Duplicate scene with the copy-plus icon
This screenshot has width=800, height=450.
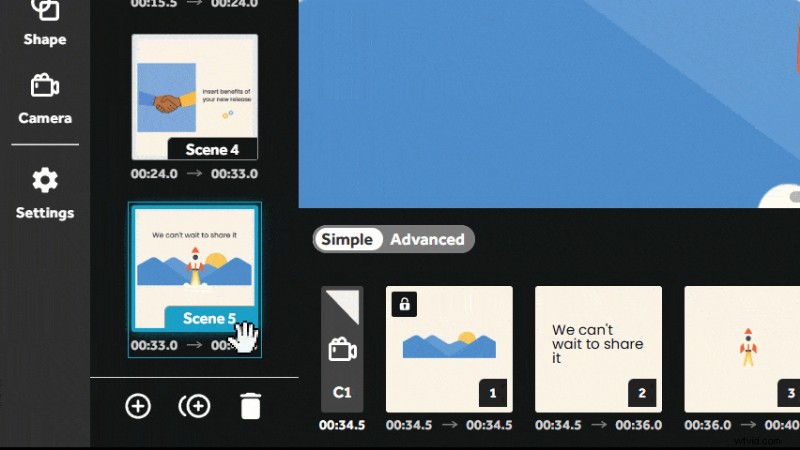[x=194, y=406]
